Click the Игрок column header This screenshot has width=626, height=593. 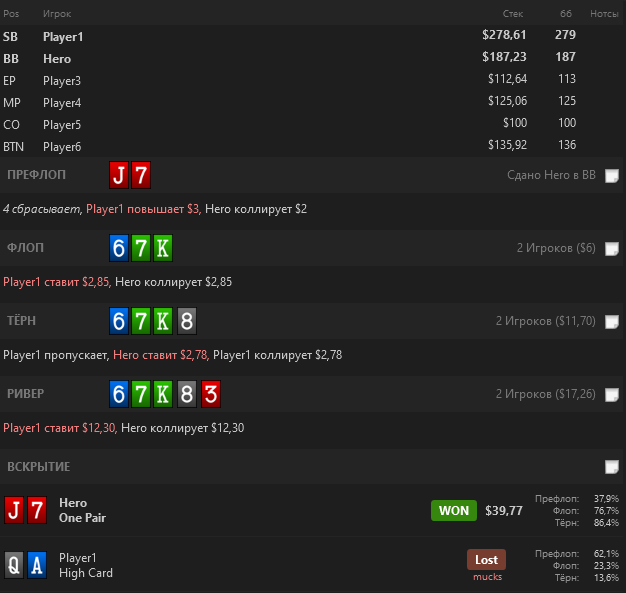pos(57,14)
